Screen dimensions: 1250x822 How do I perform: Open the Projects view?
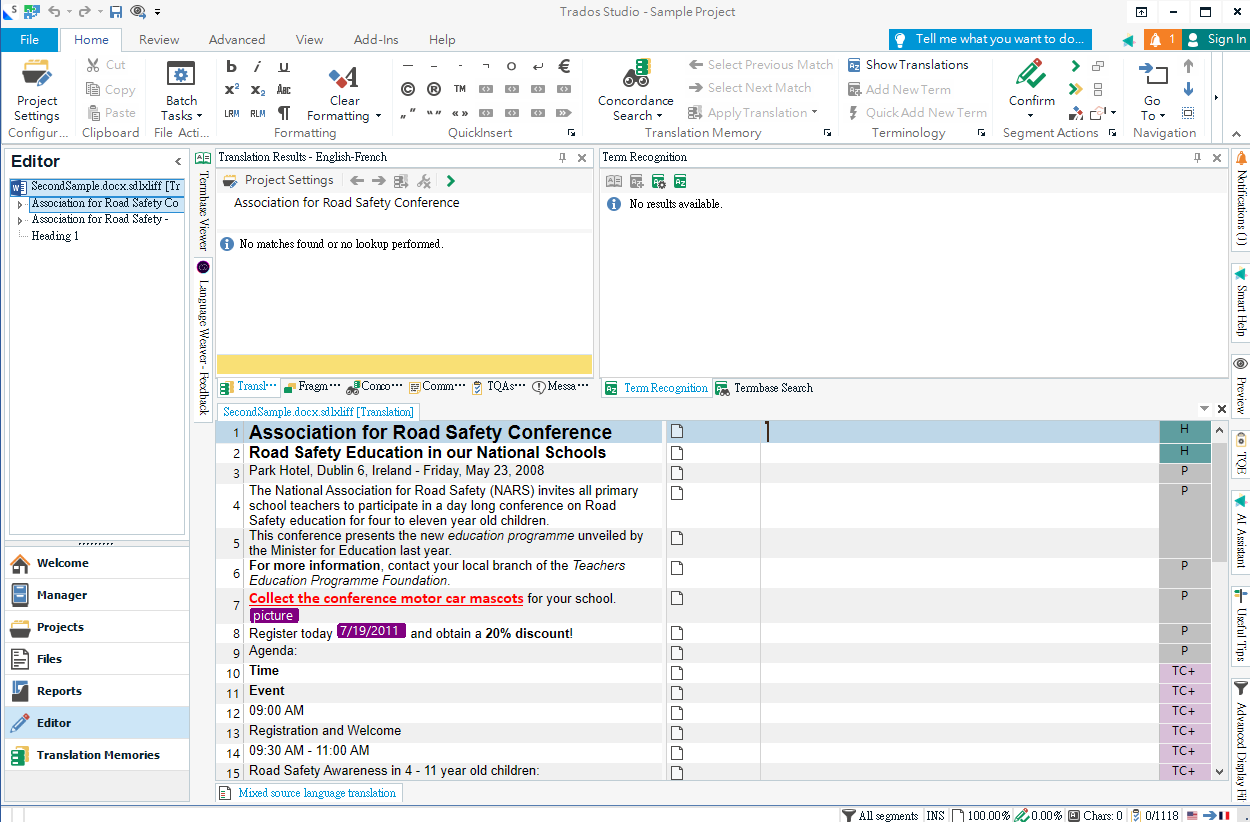pyautogui.click(x=97, y=627)
